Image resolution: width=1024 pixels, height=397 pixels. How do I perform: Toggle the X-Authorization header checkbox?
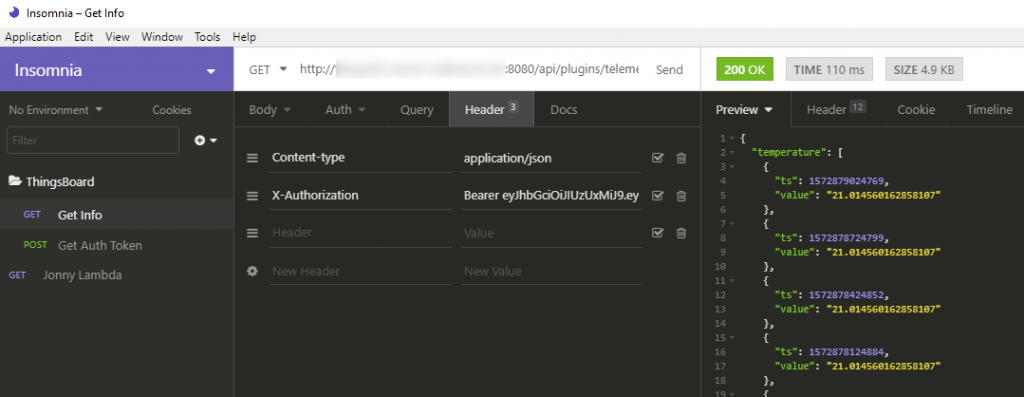pyautogui.click(x=658, y=195)
